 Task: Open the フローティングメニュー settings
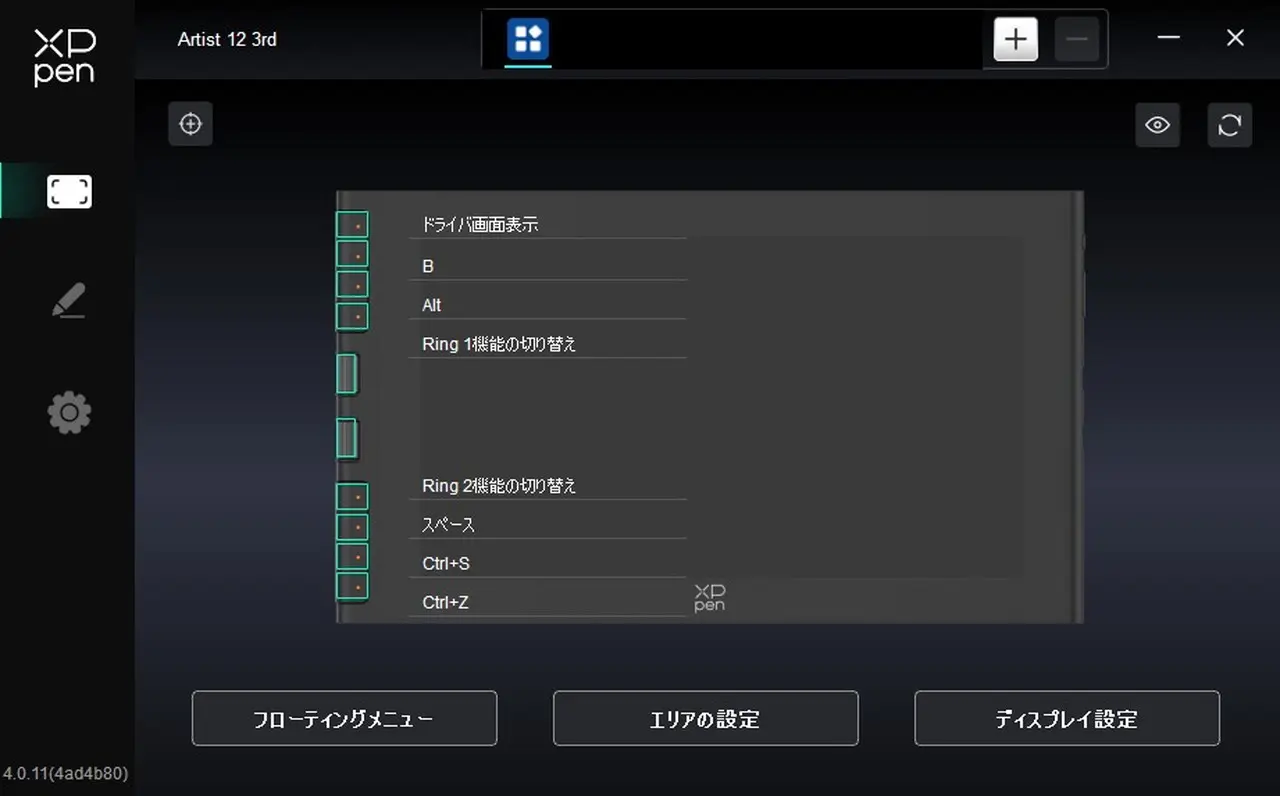[344, 718]
